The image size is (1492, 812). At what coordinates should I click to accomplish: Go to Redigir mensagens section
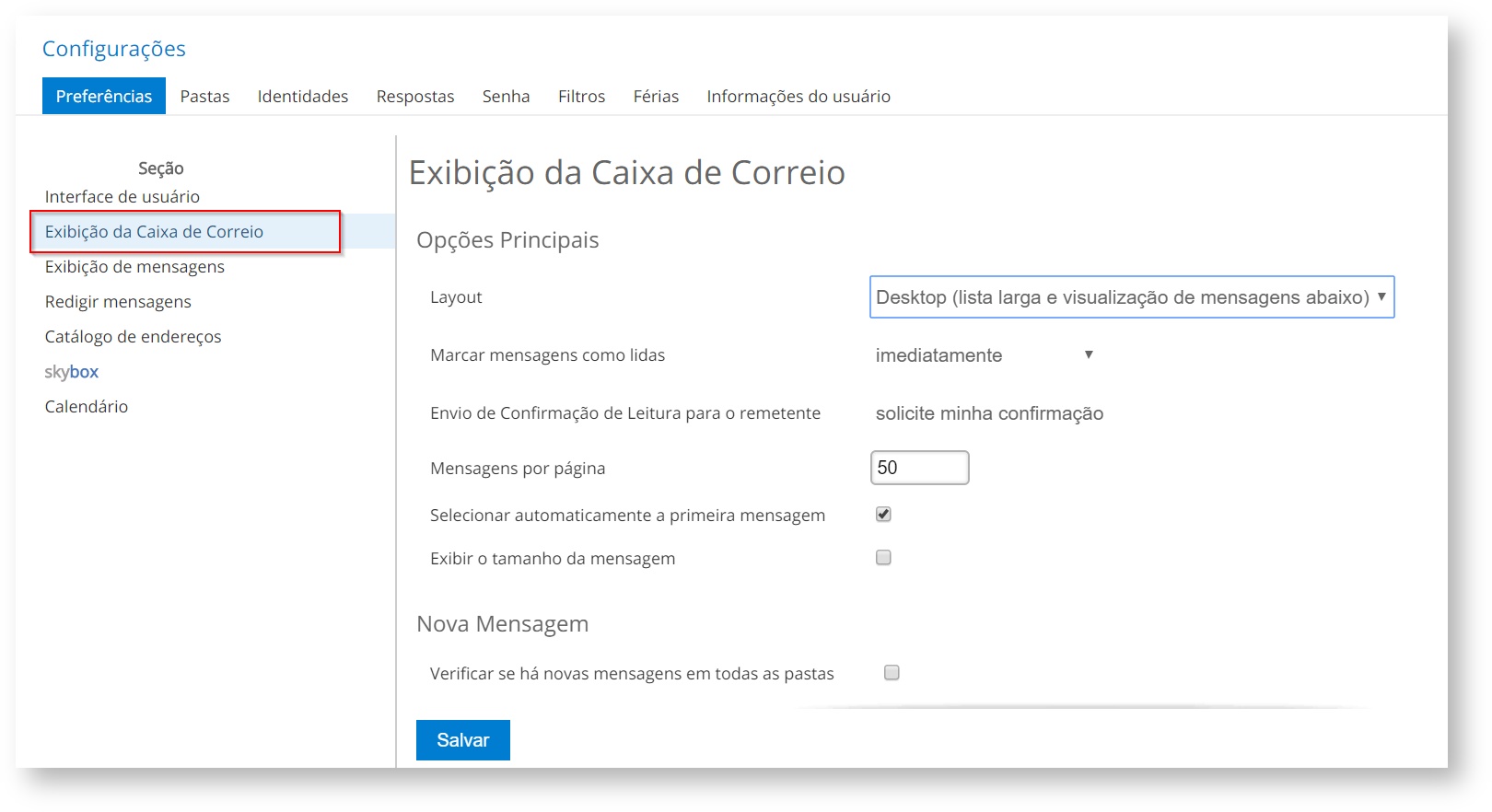tap(118, 302)
